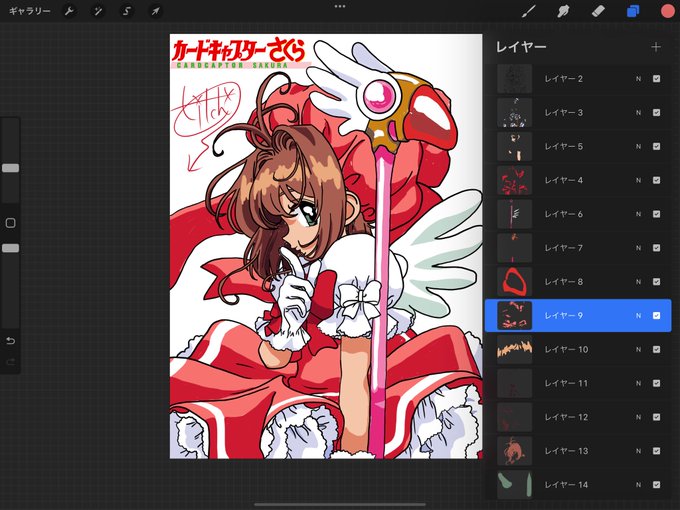Select the レイヤー 10 thumbnail
Viewport: 680px width, 510px height.
point(514,349)
